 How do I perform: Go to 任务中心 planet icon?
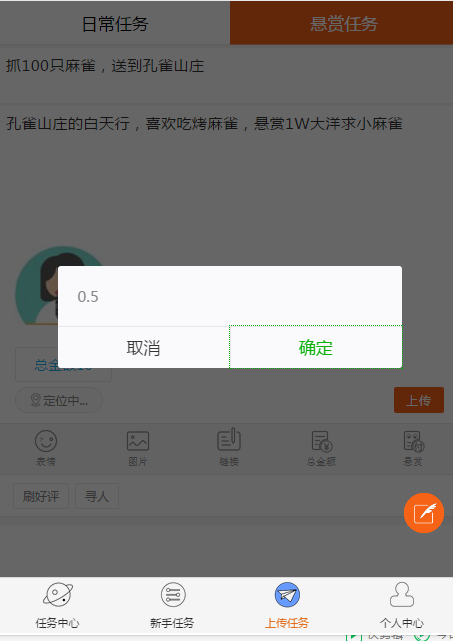coord(58,595)
